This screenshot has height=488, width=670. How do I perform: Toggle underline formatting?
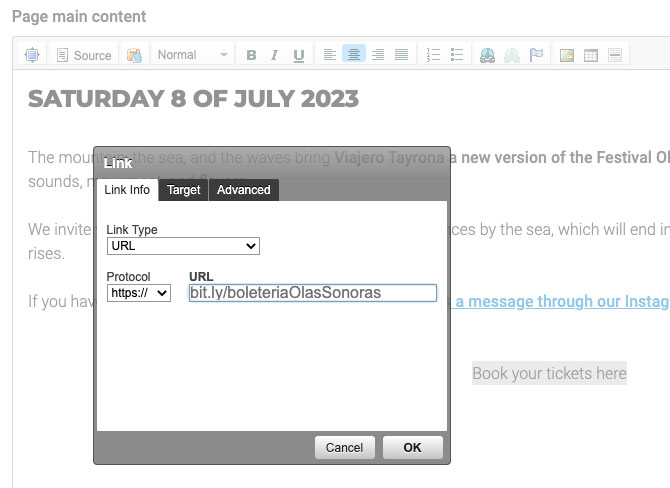(x=298, y=55)
